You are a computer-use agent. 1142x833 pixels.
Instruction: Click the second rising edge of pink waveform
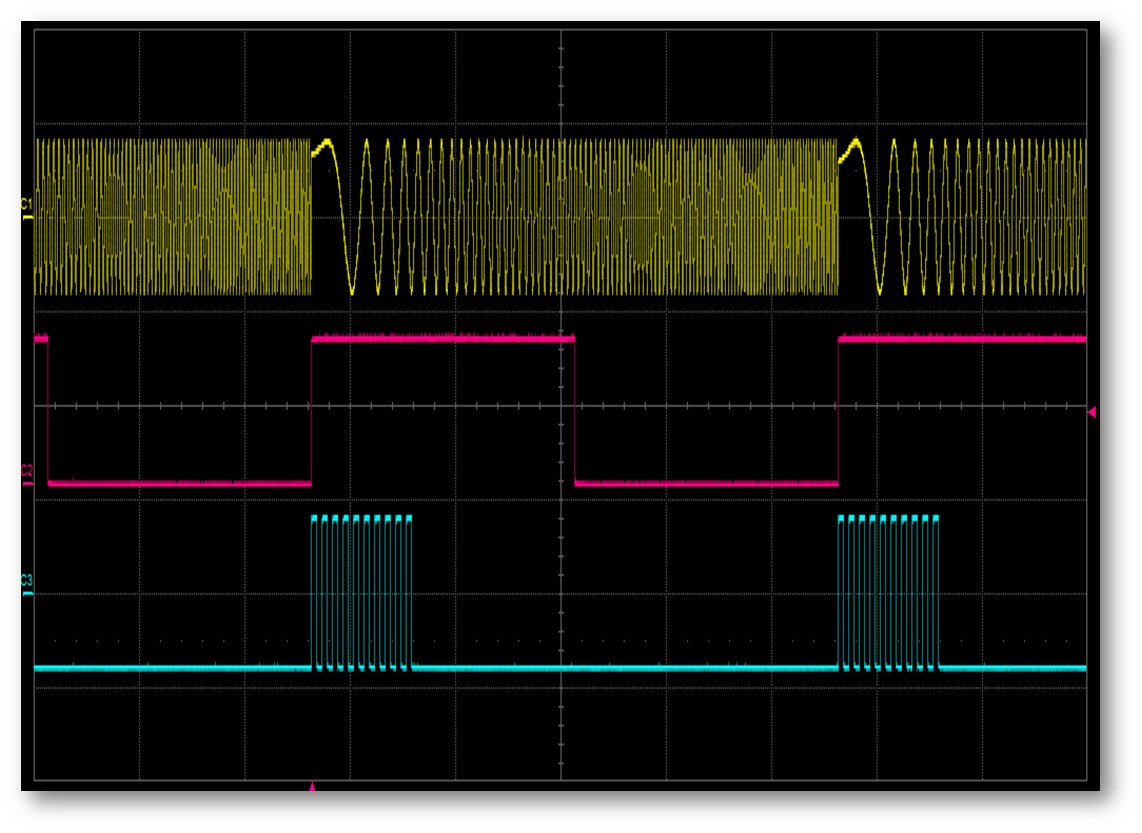tap(838, 410)
